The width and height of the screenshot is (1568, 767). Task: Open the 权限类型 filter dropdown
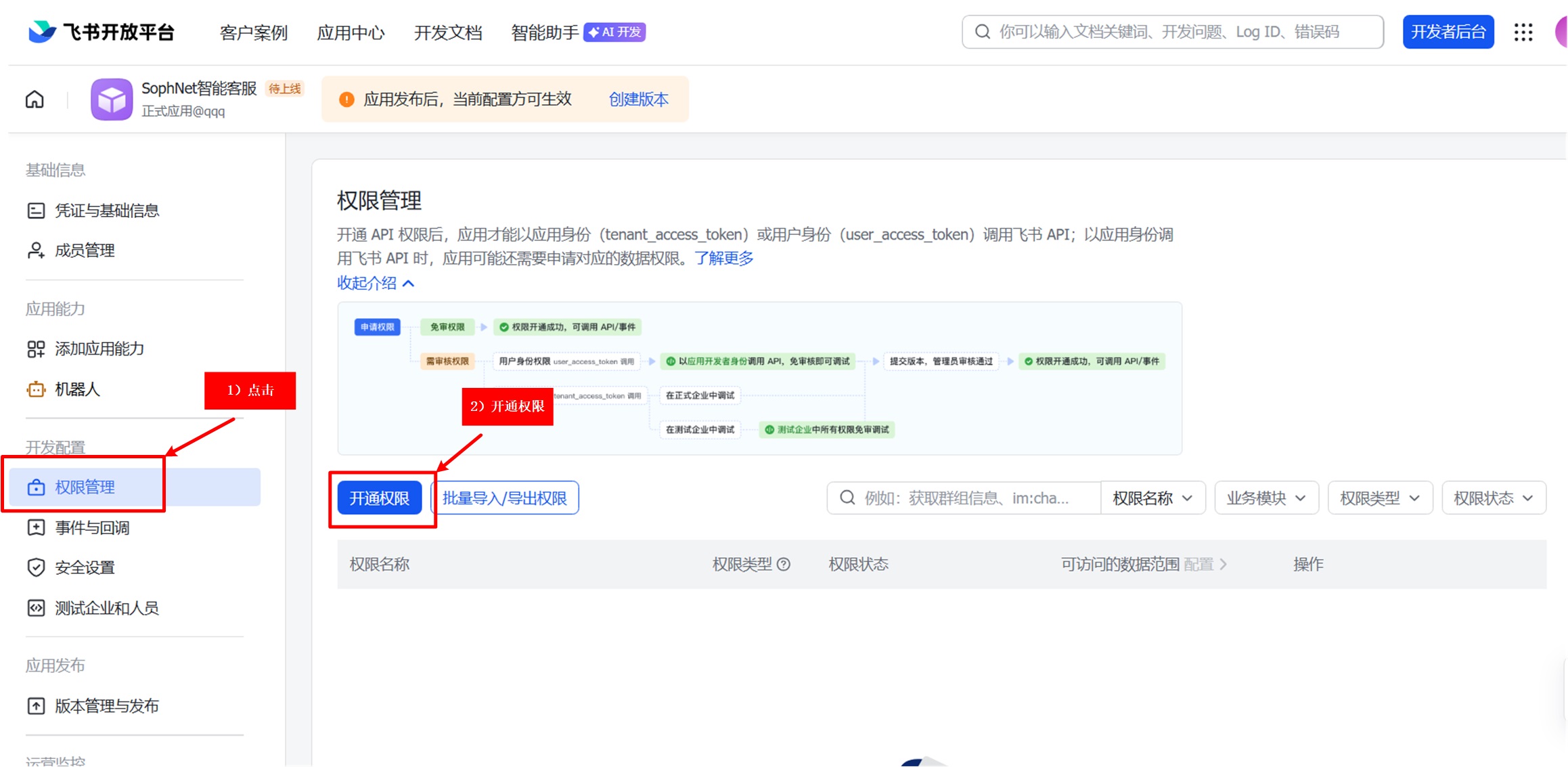[x=1379, y=498]
